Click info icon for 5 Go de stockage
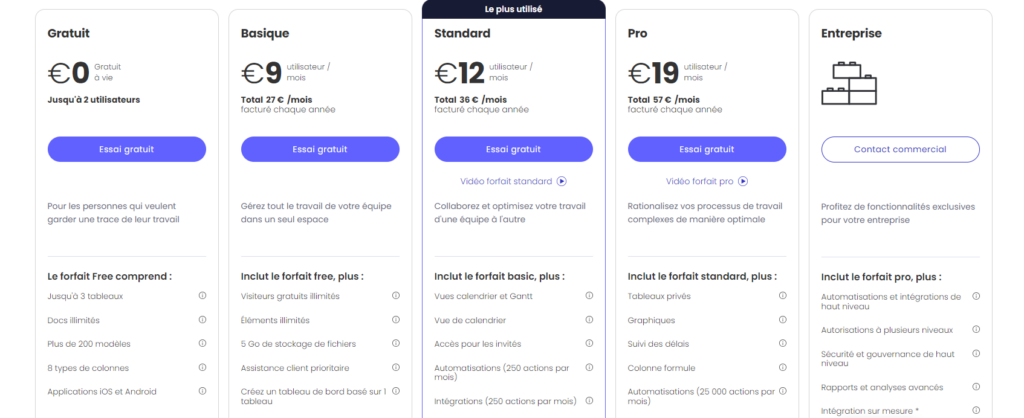Image resolution: width=1024 pixels, height=418 pixels. [396, 344]
